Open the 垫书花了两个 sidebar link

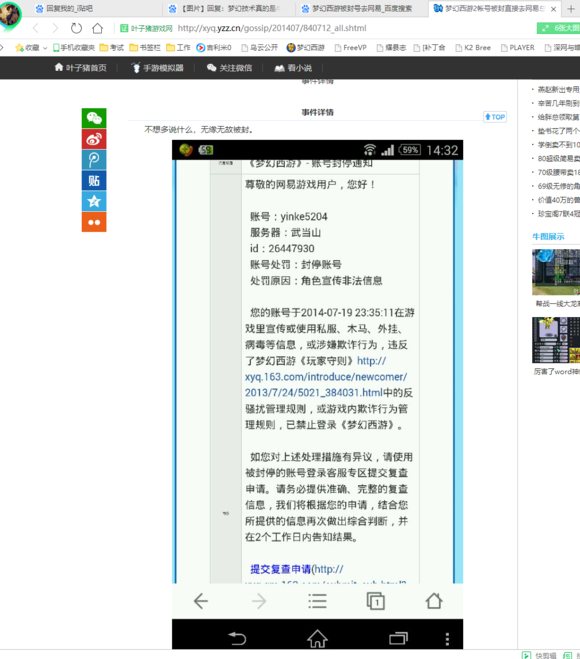(558, 131)
